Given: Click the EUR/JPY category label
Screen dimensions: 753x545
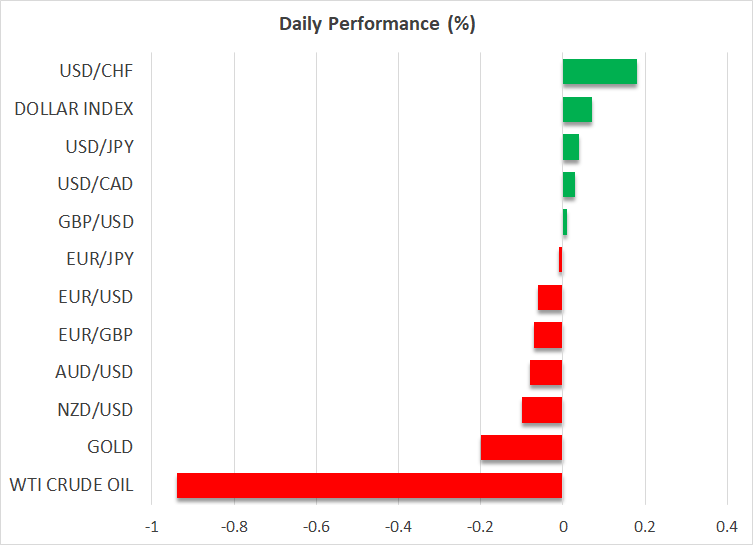Looking at the screenshot, I should pyautogui.click(x=98, y=259).
